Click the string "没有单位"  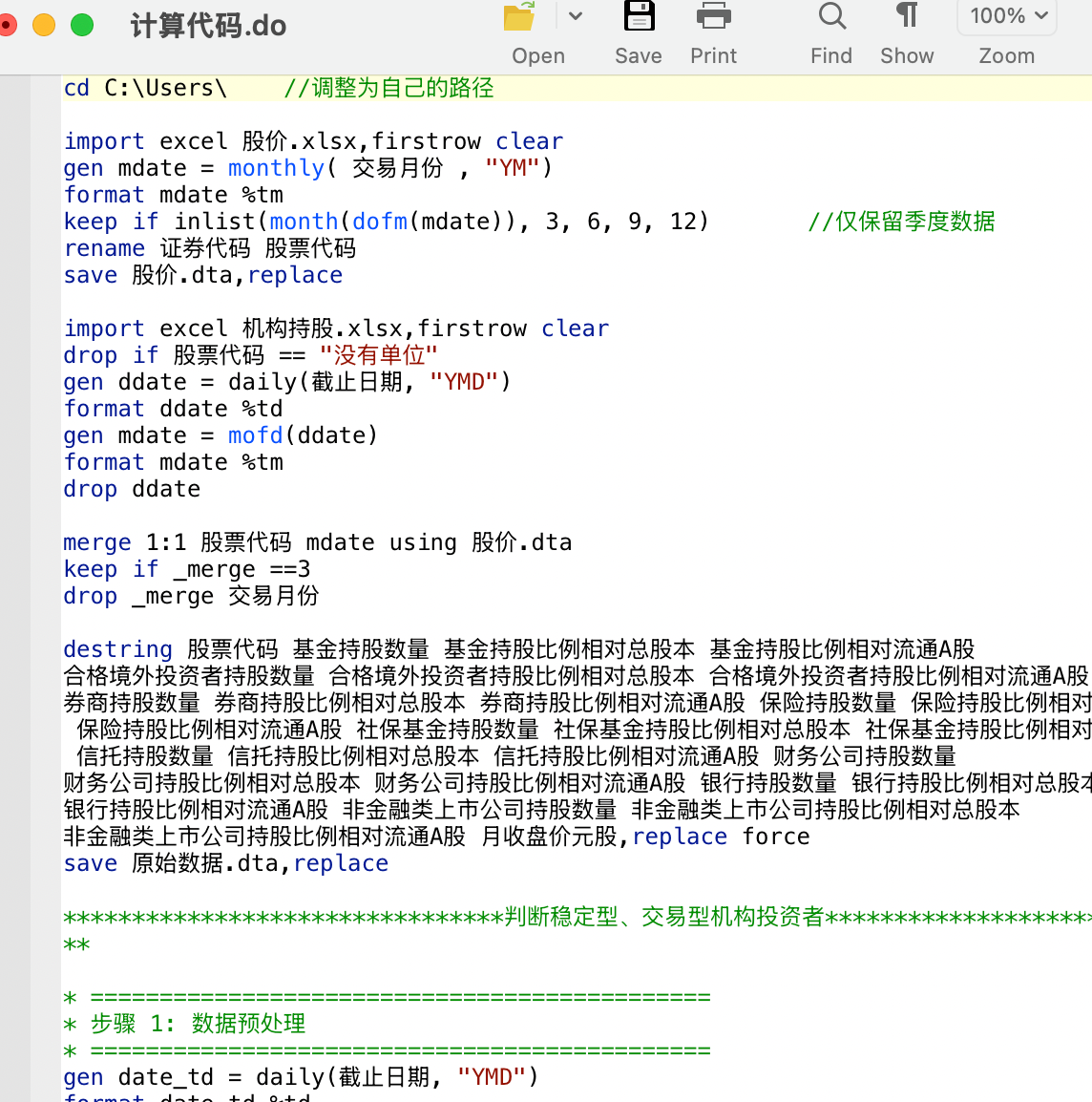tap(378, 355)
